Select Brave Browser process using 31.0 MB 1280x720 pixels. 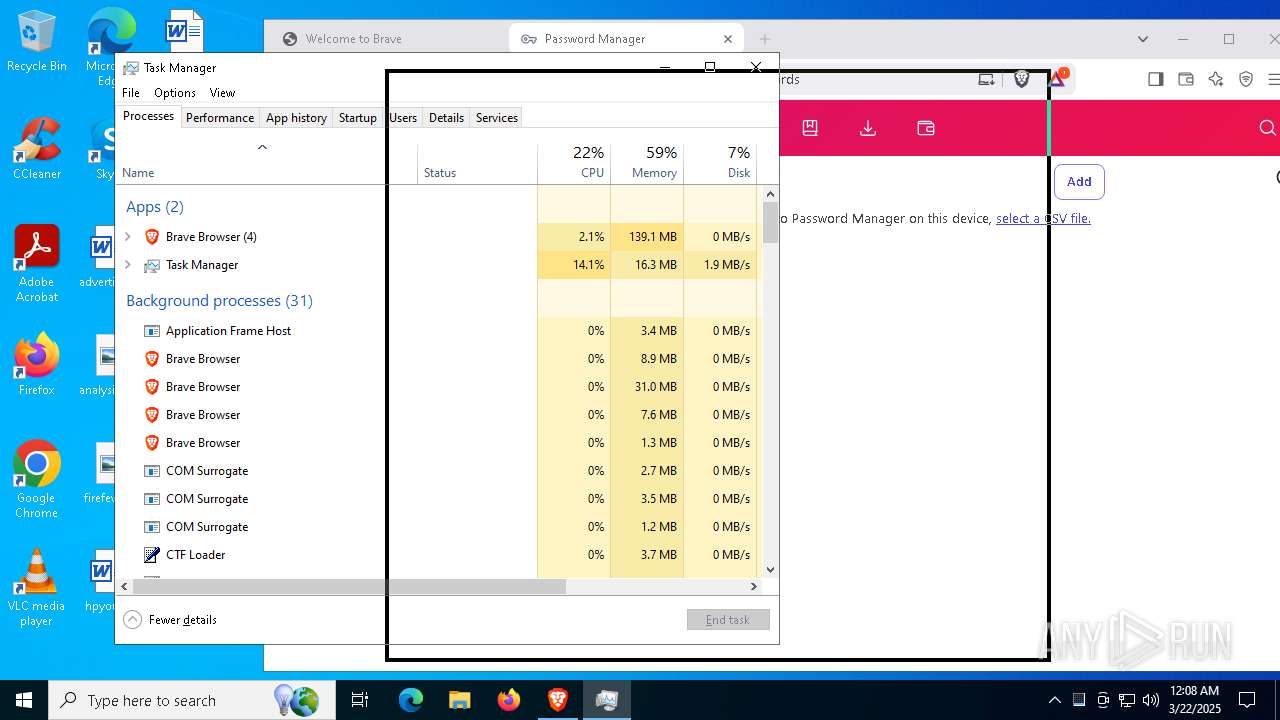(438, 387)
